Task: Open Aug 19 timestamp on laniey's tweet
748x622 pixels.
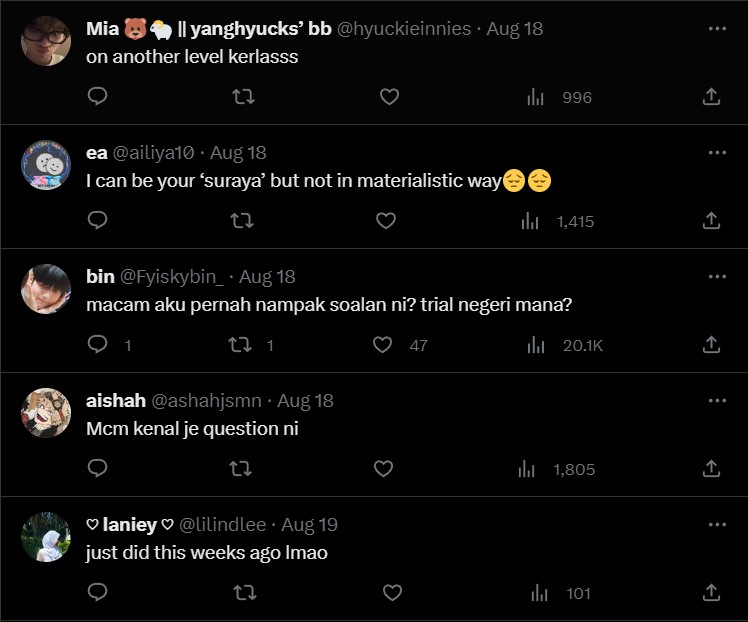Action: click(309, 525)
